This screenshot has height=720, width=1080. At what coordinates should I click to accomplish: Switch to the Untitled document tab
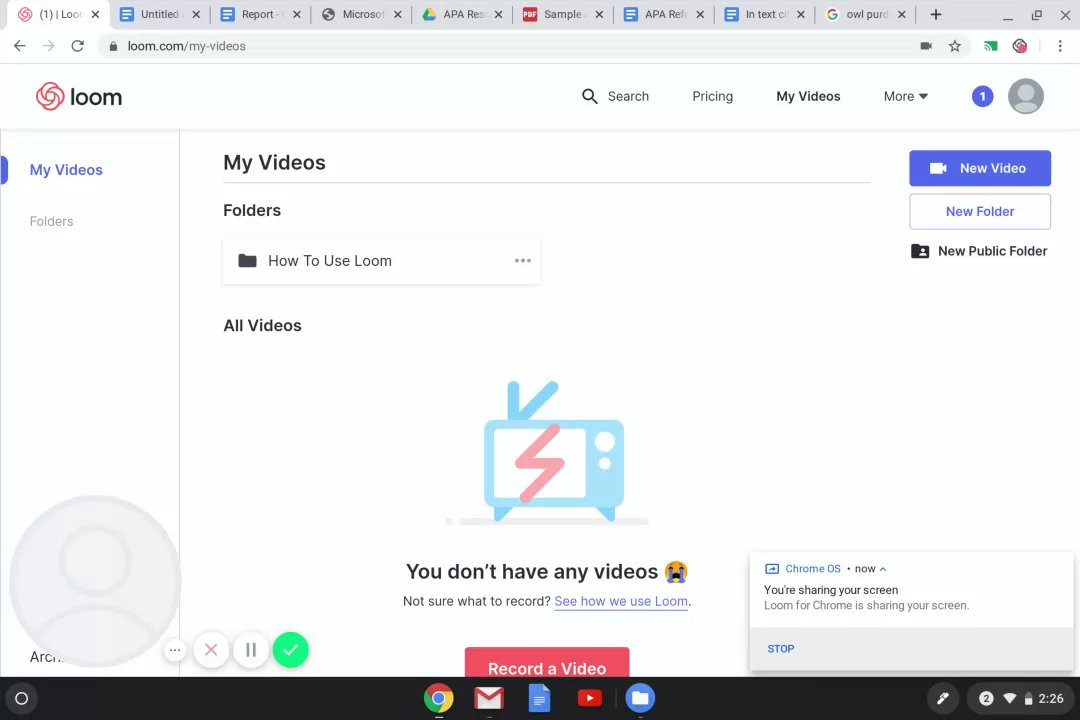(160, 14)
